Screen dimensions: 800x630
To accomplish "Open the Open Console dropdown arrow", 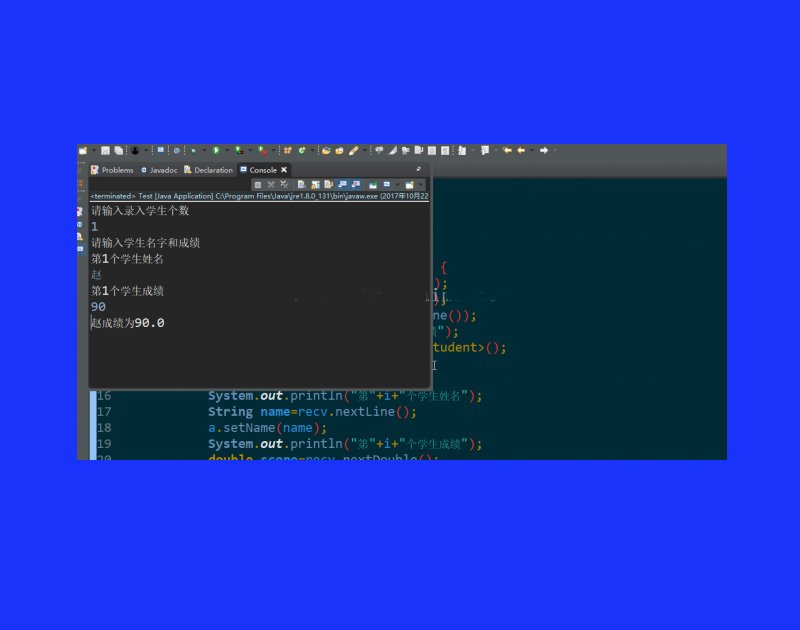I will tap(420, 185).
